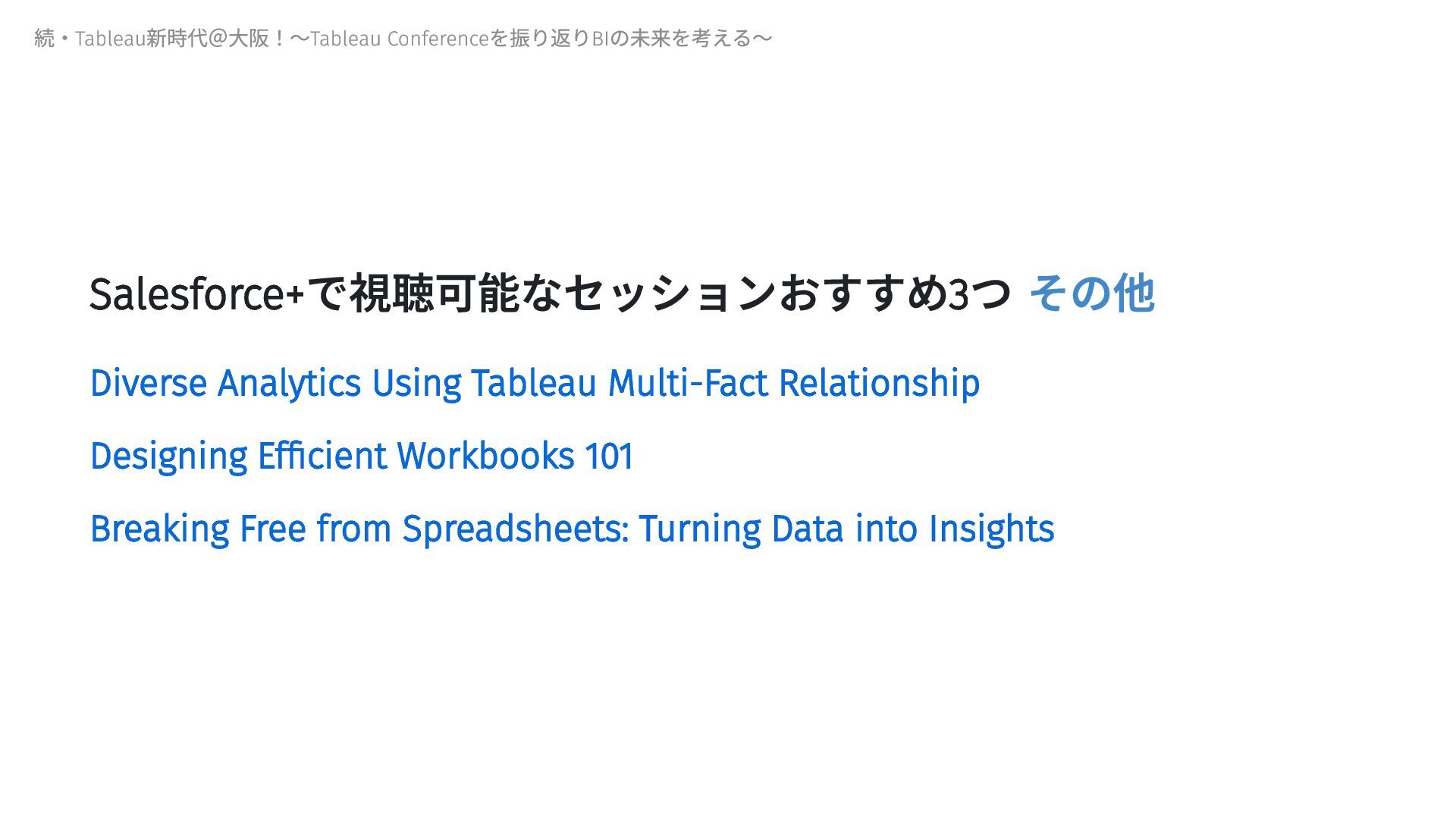Click the blue その他 text in the heading
The image size is (1456, 819).
pyautogui.click(x=1091, y=293)
